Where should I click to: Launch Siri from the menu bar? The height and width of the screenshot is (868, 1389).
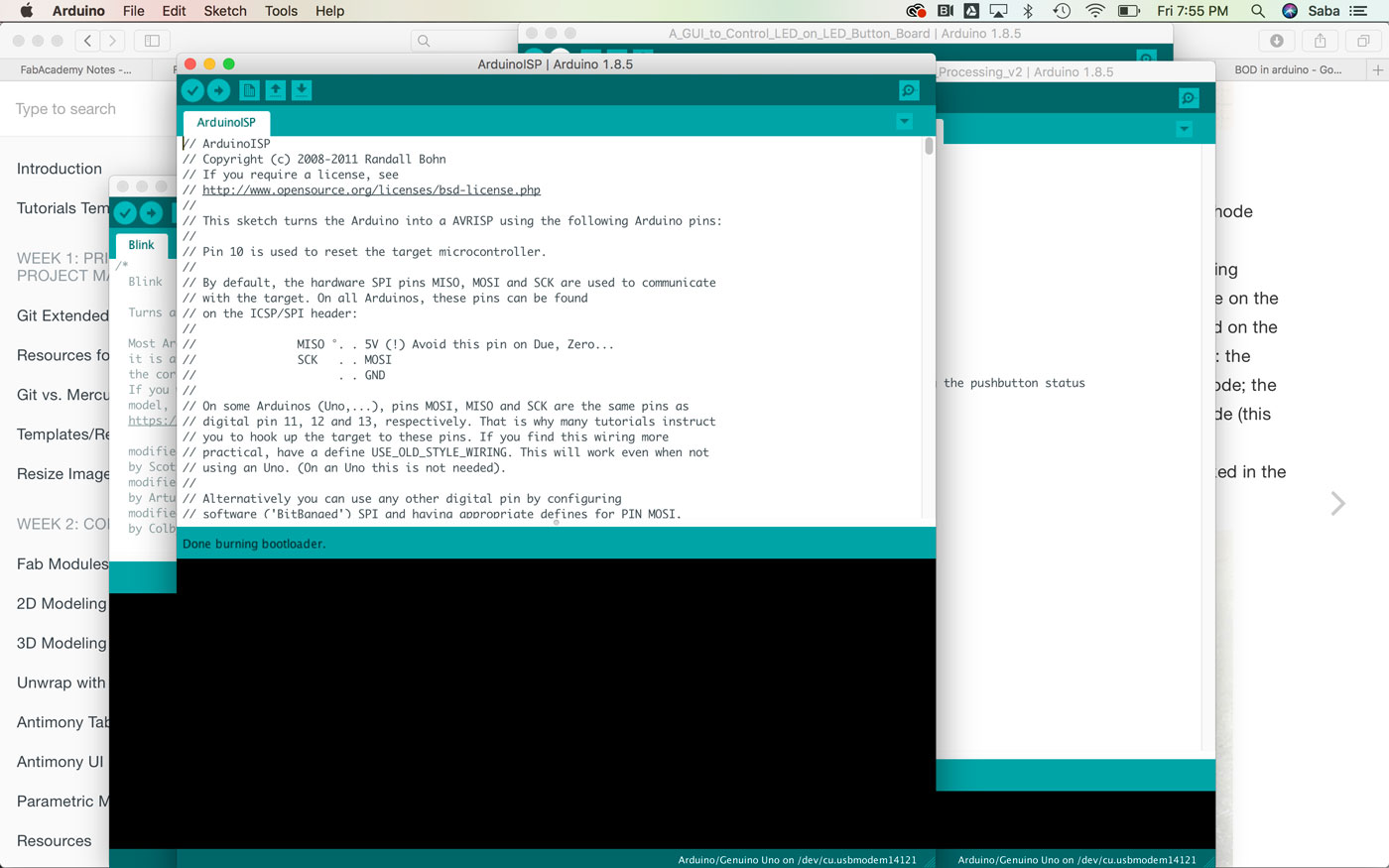click(1290, 11)
